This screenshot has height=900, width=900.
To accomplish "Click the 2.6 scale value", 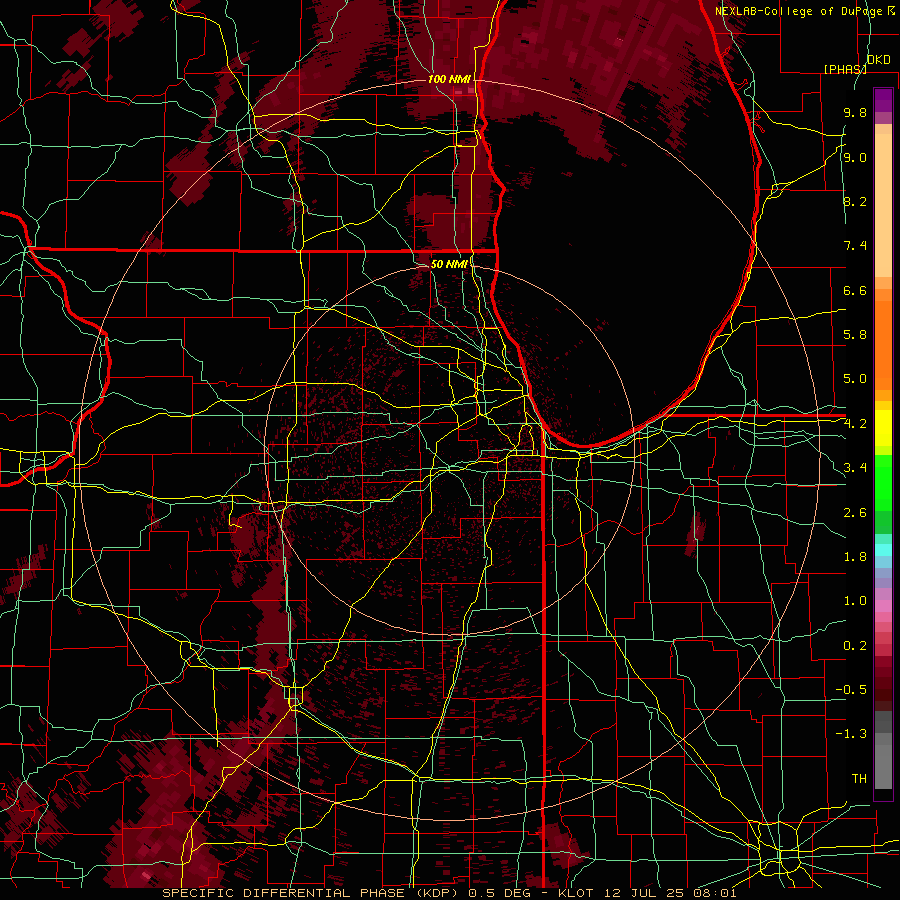I will click(855, 513).
